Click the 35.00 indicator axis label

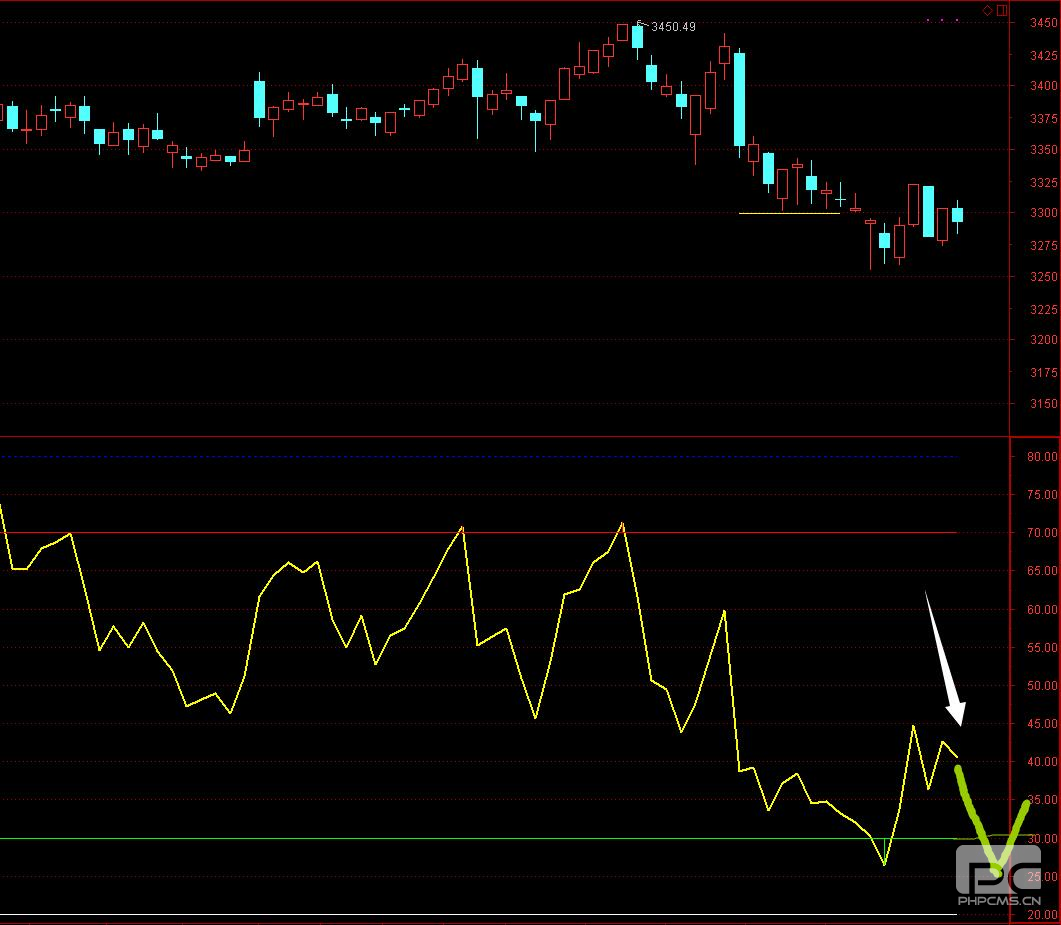coord(1042,799)
